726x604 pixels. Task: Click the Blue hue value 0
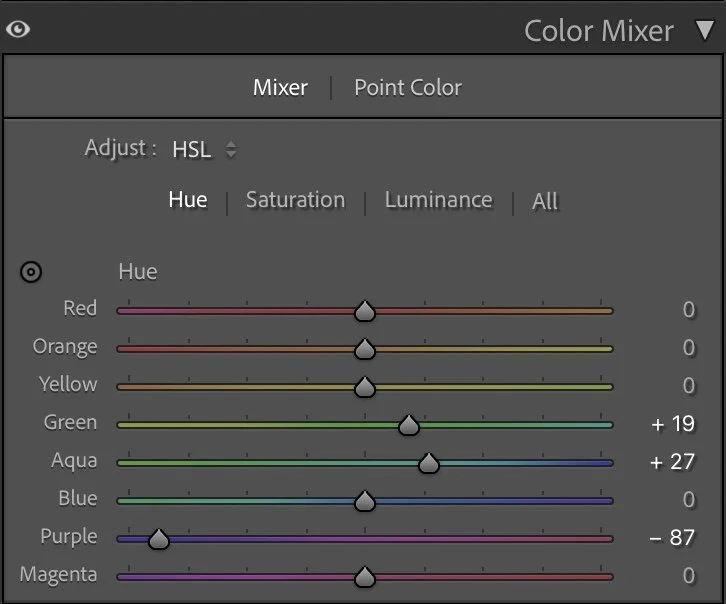coord(688,499)
